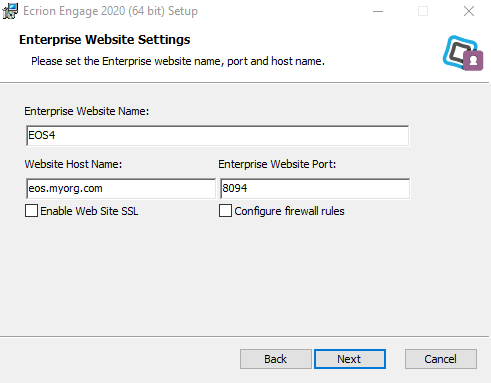491x383 pixels.
Task: Minimize the setup window
Action: [378, 11]
